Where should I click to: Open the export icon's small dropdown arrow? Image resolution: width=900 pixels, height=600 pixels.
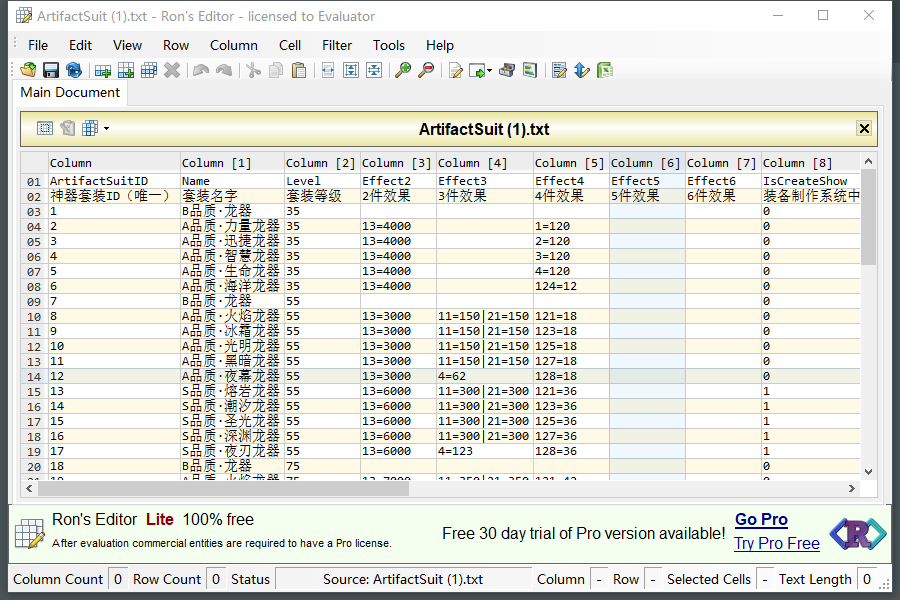(x=490, y=71)
